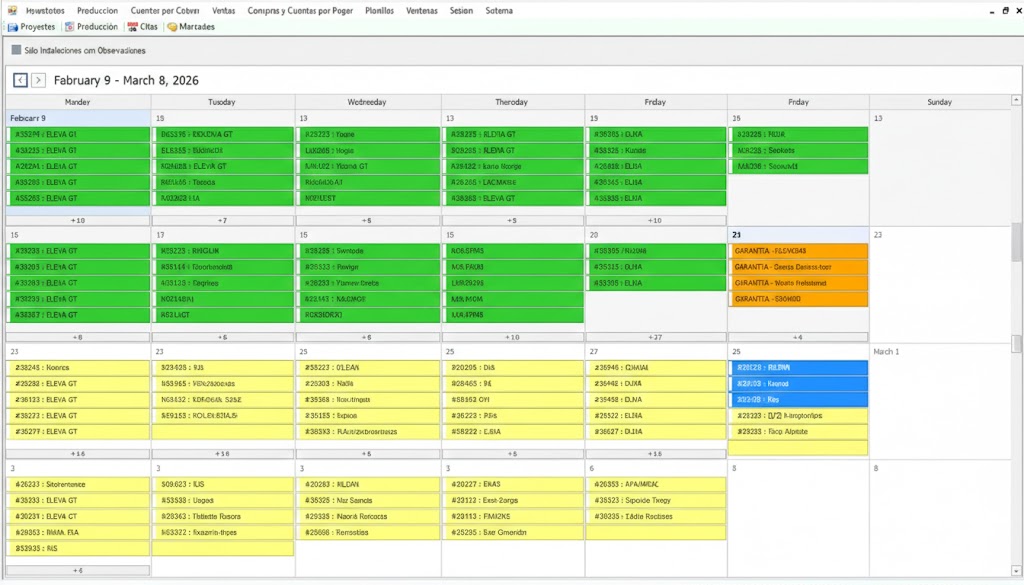Click the Martades toolbar icon
The height and width of the screenshot is (585, 1024).
click(191, 27)
